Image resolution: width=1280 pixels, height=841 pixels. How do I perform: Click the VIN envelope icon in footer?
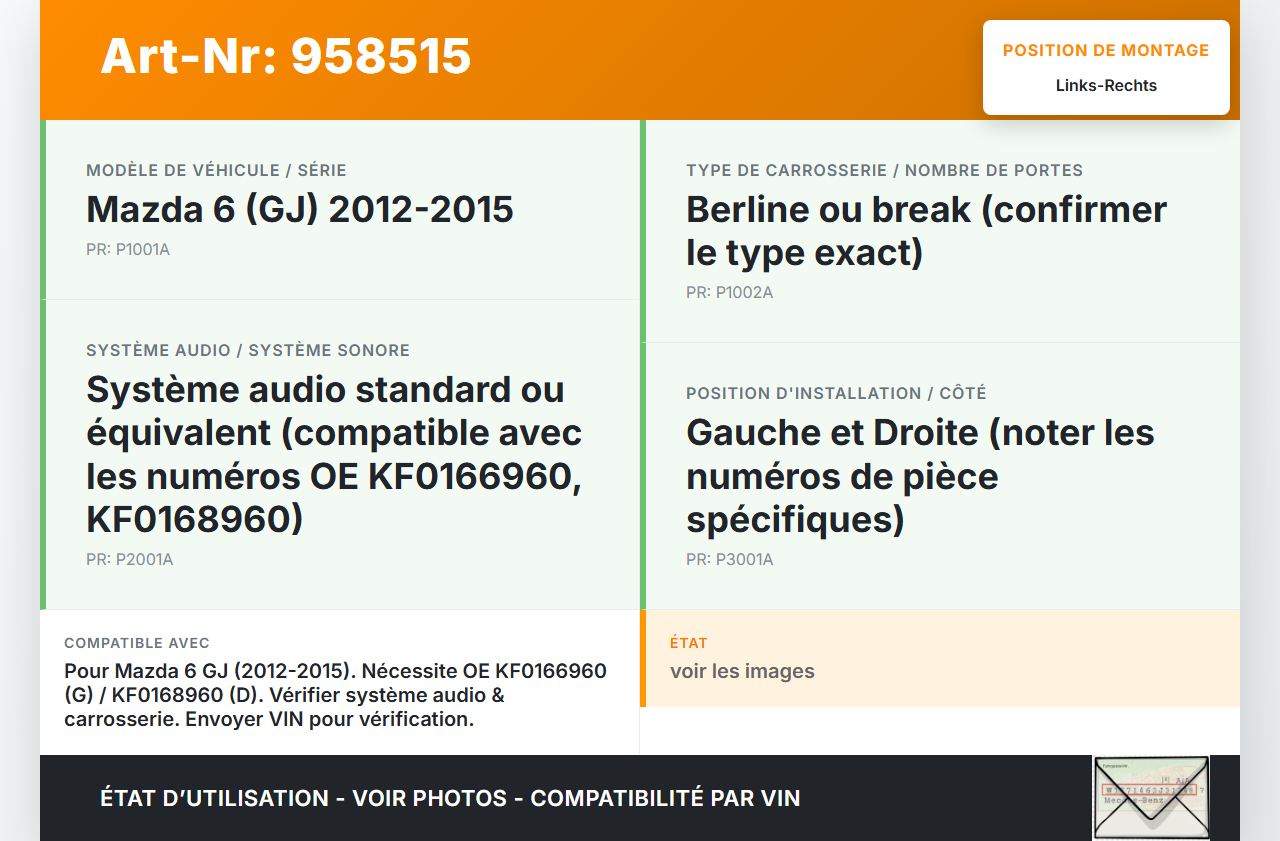(x=1150, y=797)
